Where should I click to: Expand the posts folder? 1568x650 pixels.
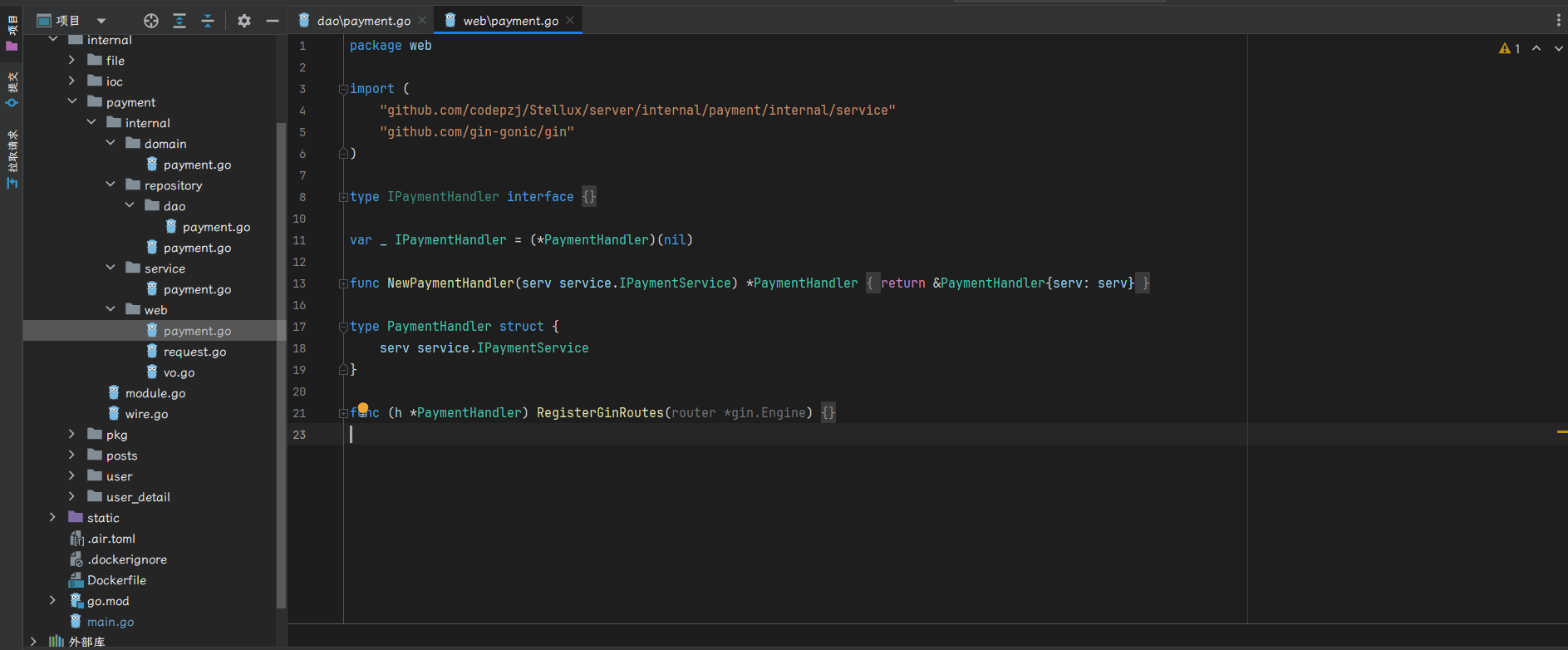click(72, 455)
